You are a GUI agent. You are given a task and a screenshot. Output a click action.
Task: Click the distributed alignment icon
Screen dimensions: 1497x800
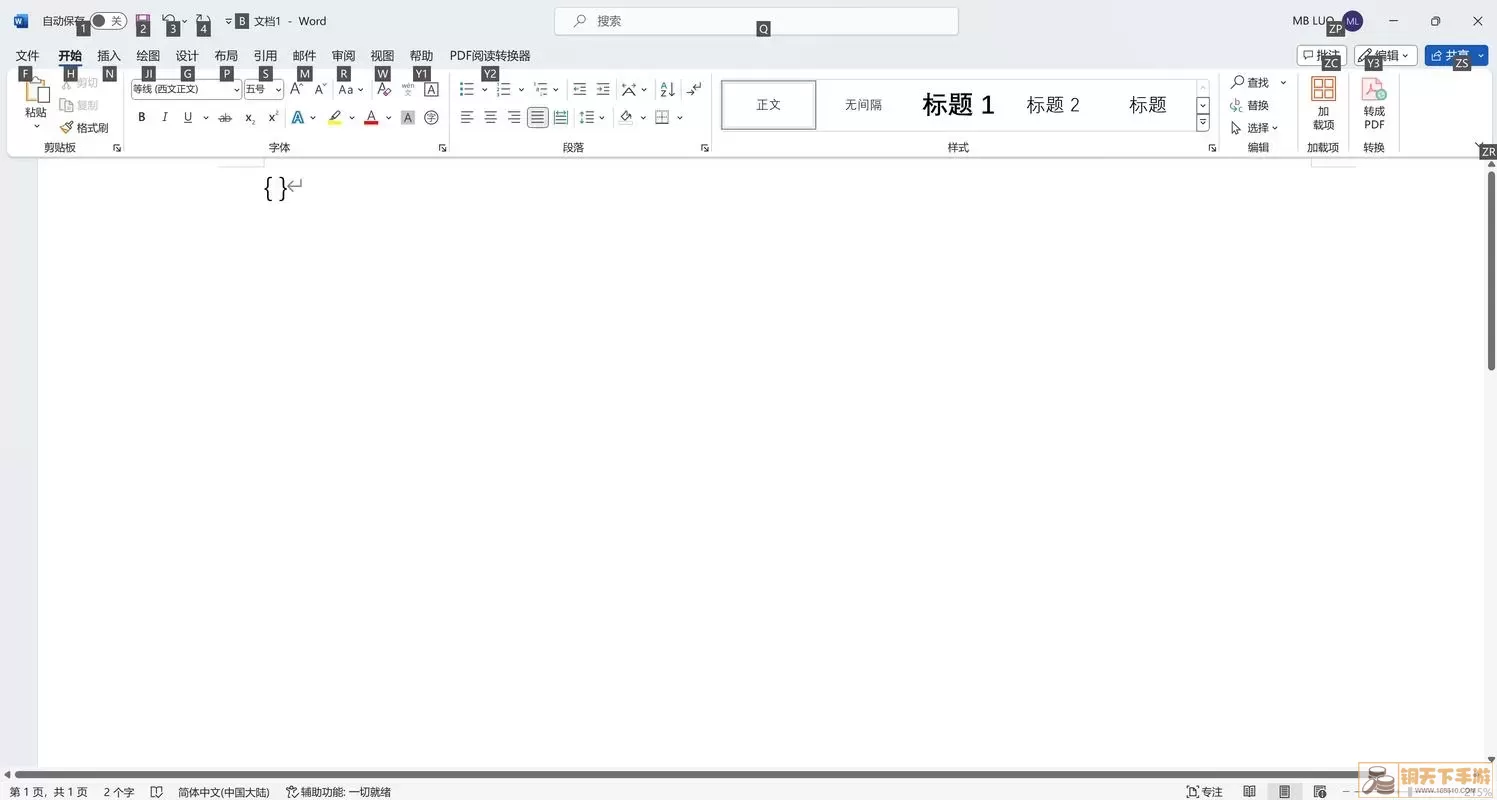(x=561, y=118)
